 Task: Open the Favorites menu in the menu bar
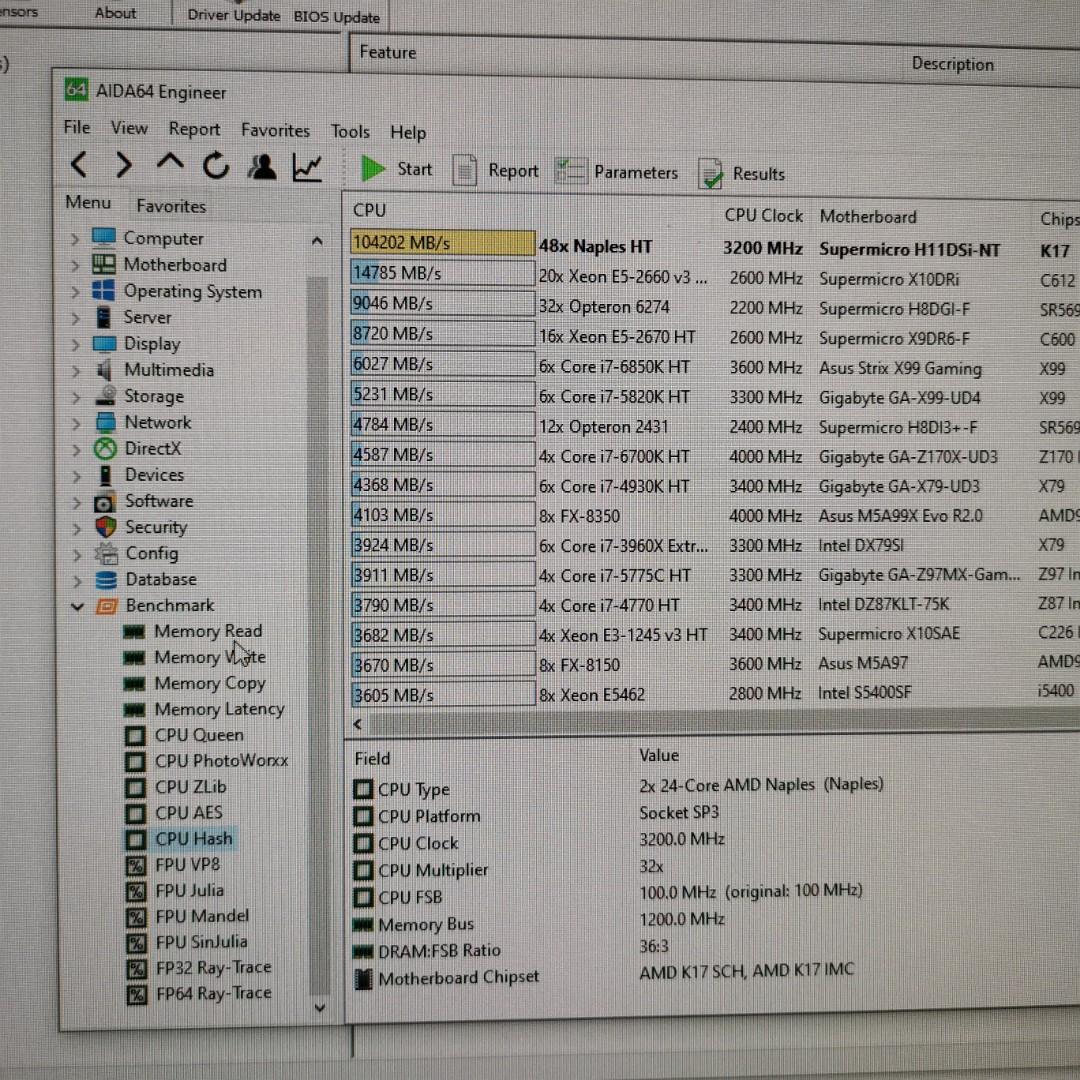click(x=275, y=130)
